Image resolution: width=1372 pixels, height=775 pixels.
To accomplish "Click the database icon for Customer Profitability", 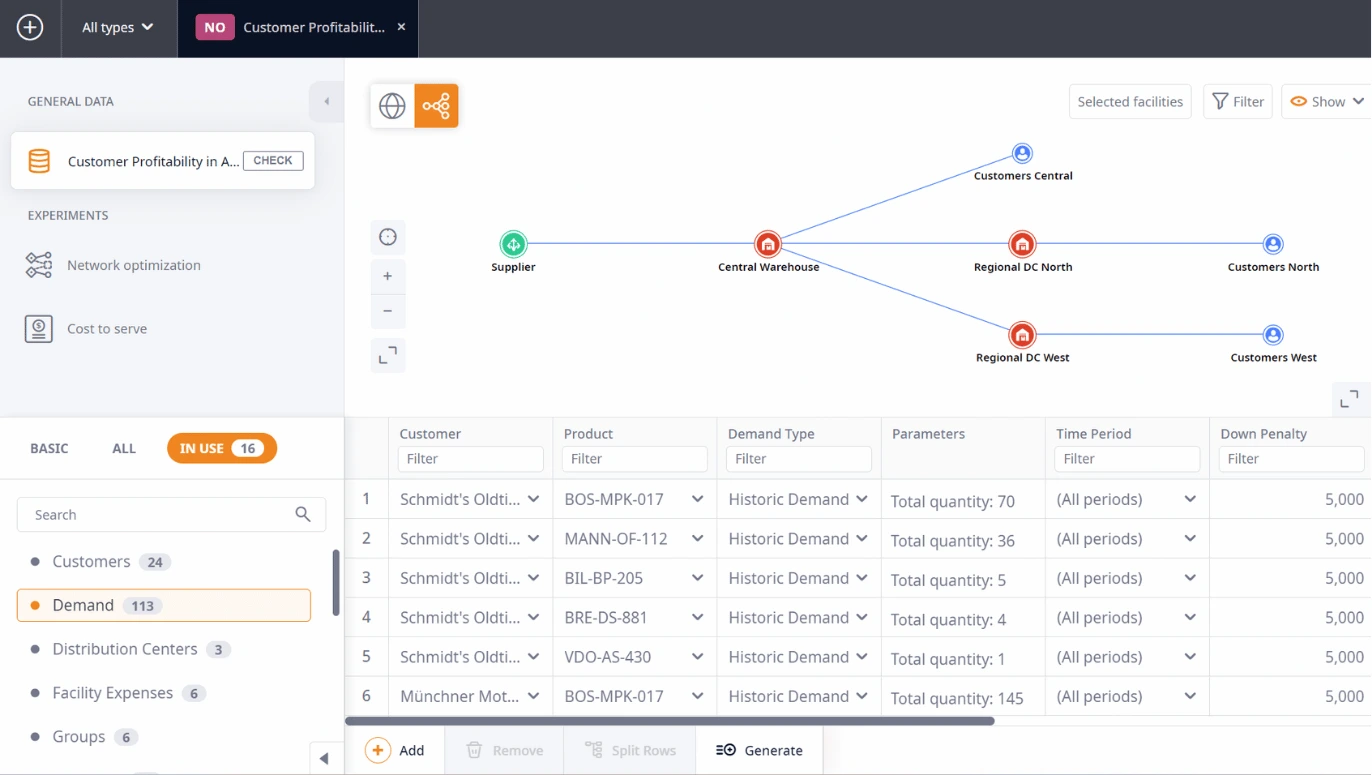I will (x=39, y=161).
